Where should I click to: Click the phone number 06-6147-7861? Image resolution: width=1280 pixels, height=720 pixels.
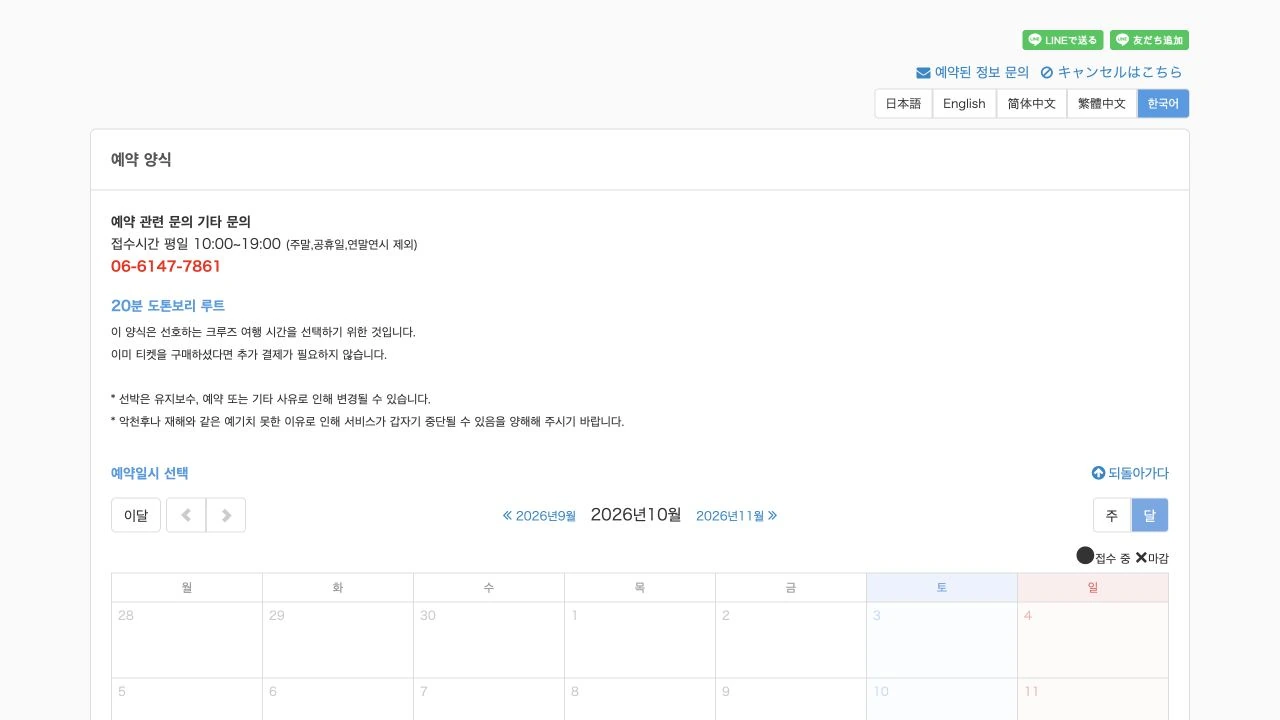click(x=166, y=266)
